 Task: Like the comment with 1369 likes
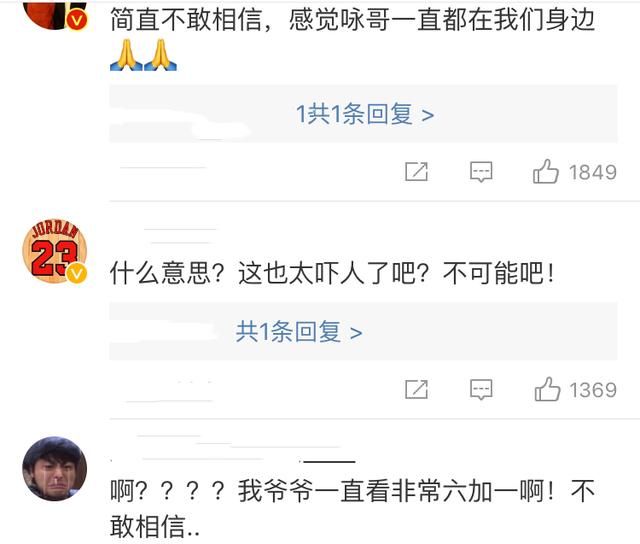point(547,389)
